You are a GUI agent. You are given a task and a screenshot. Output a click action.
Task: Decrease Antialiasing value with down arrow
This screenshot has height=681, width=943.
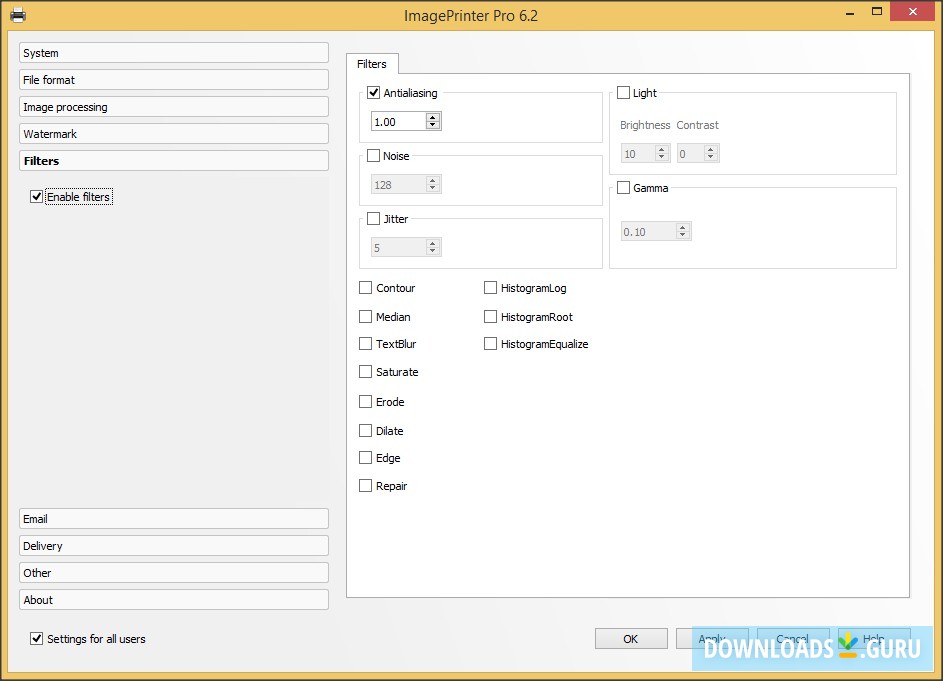(432, 125)
